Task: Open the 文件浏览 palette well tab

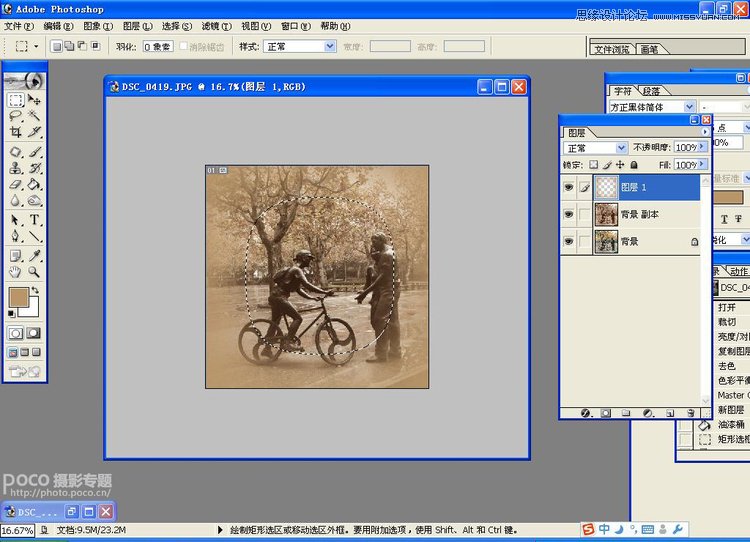Action: coord(612,49)
